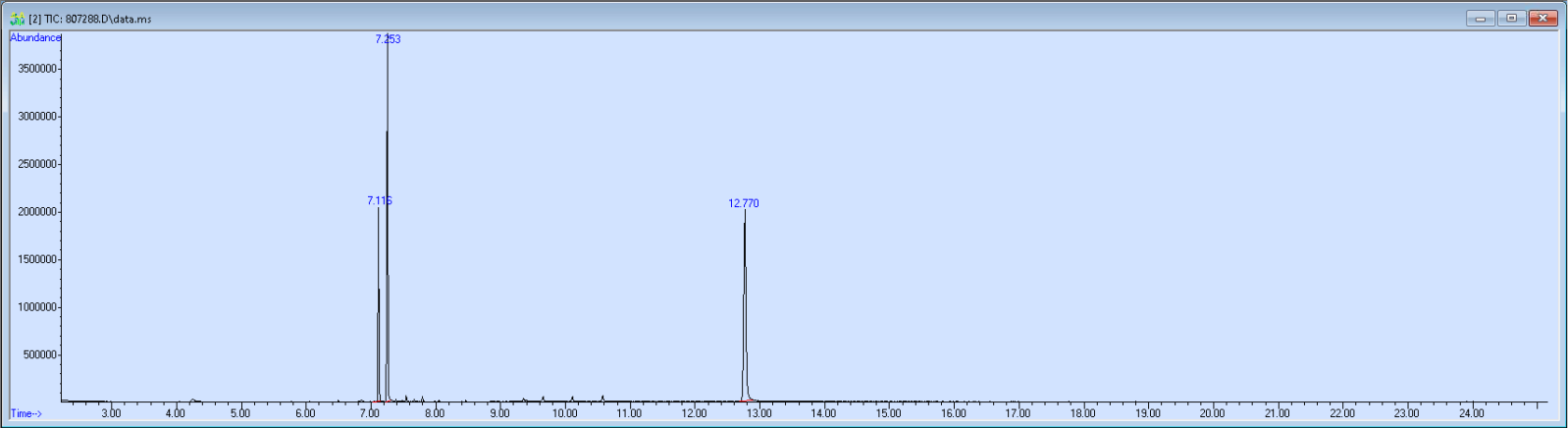Click the 1000000 abundance tick label
This screenshot has width=1568, height=428.
click(x=37, y=307)
